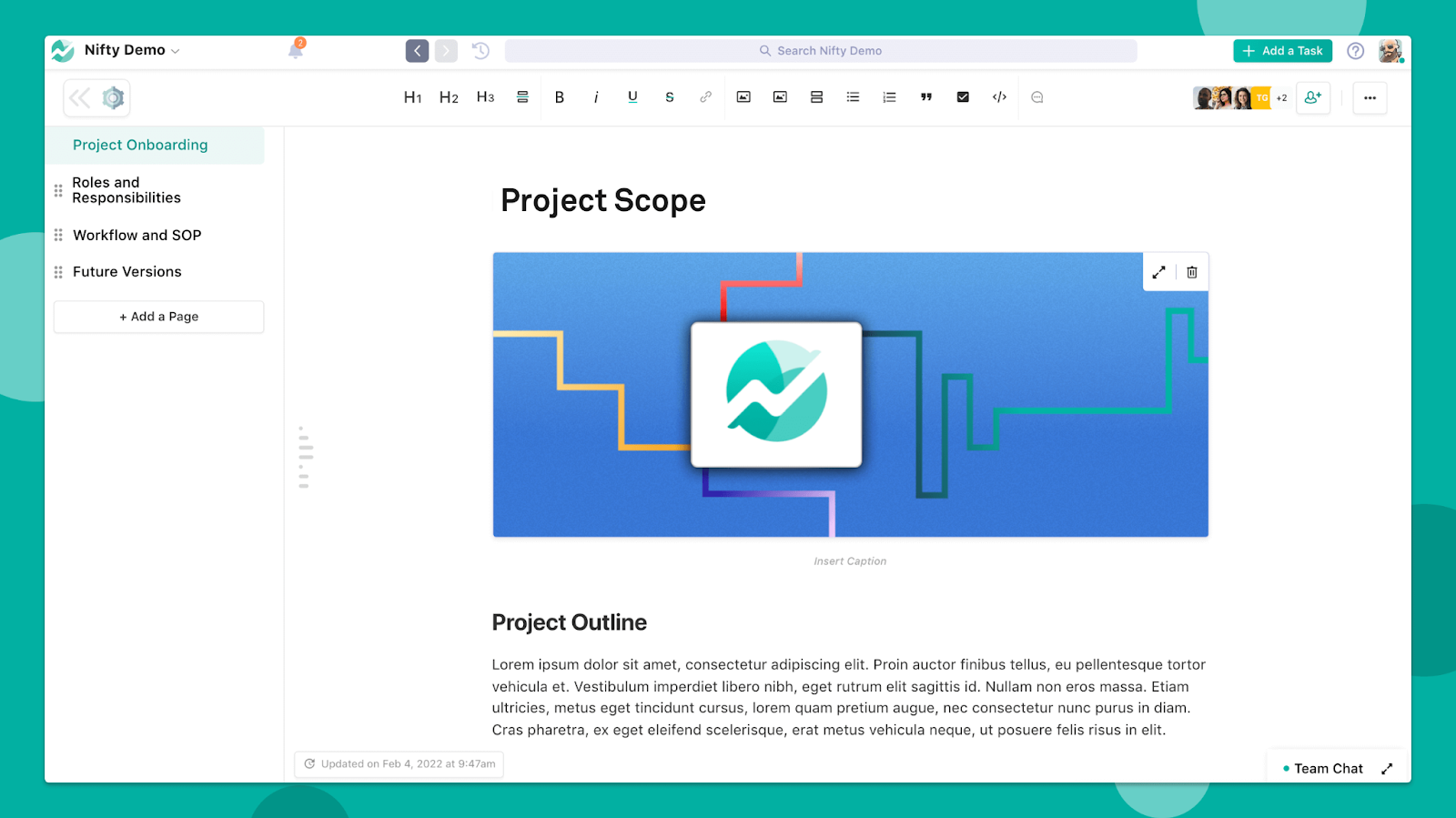
Task: Click the Project Scope banner image
Action: click(x=850, y=395)
